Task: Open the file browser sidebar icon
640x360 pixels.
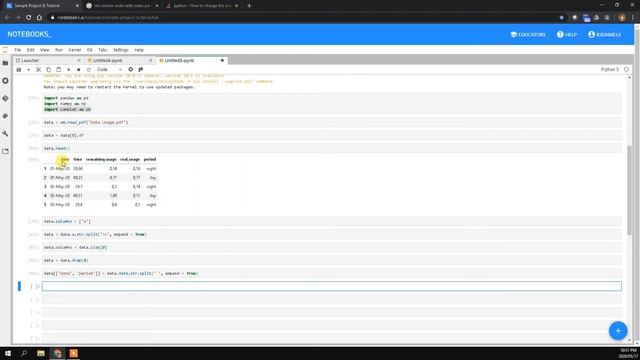Action: tap(5, 63)
